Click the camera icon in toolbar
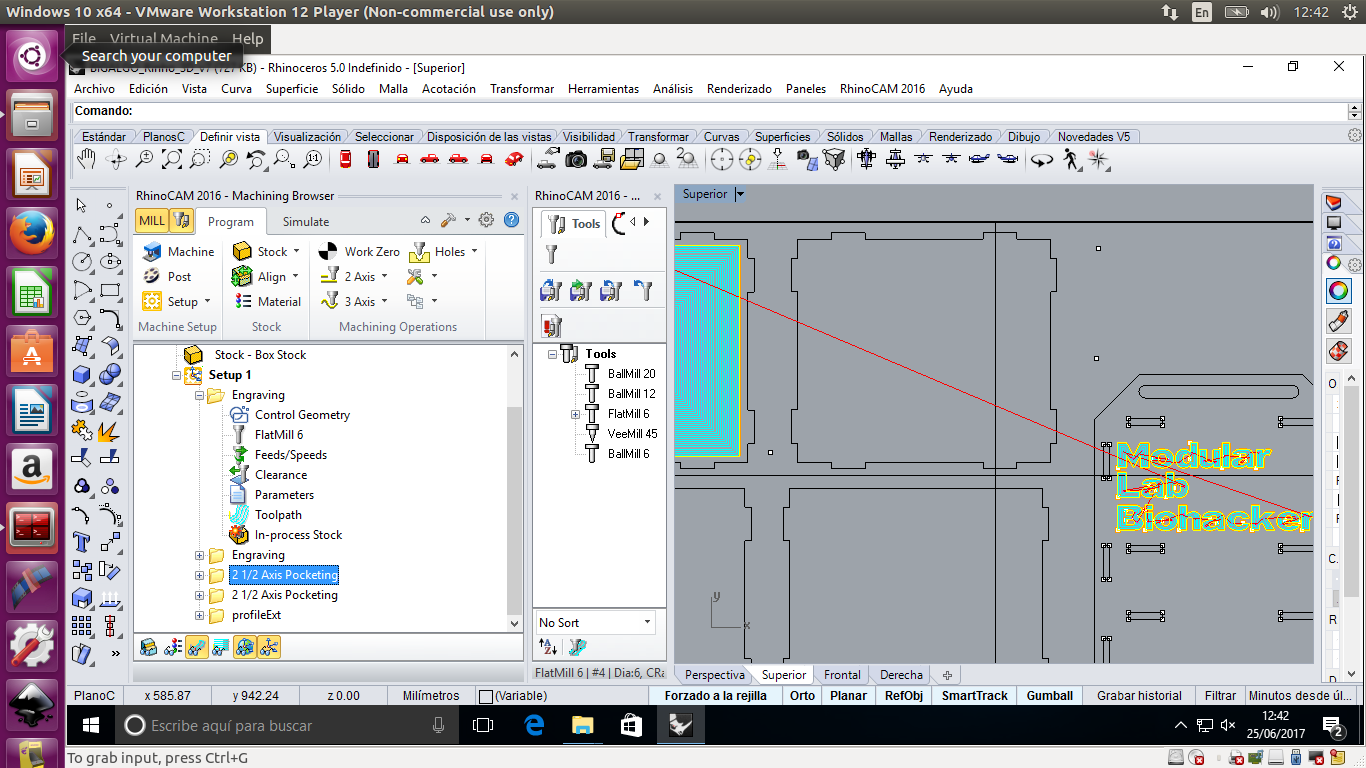This screenshot has width=1366, height=768. pyautogui.click(x=576, y=159)
